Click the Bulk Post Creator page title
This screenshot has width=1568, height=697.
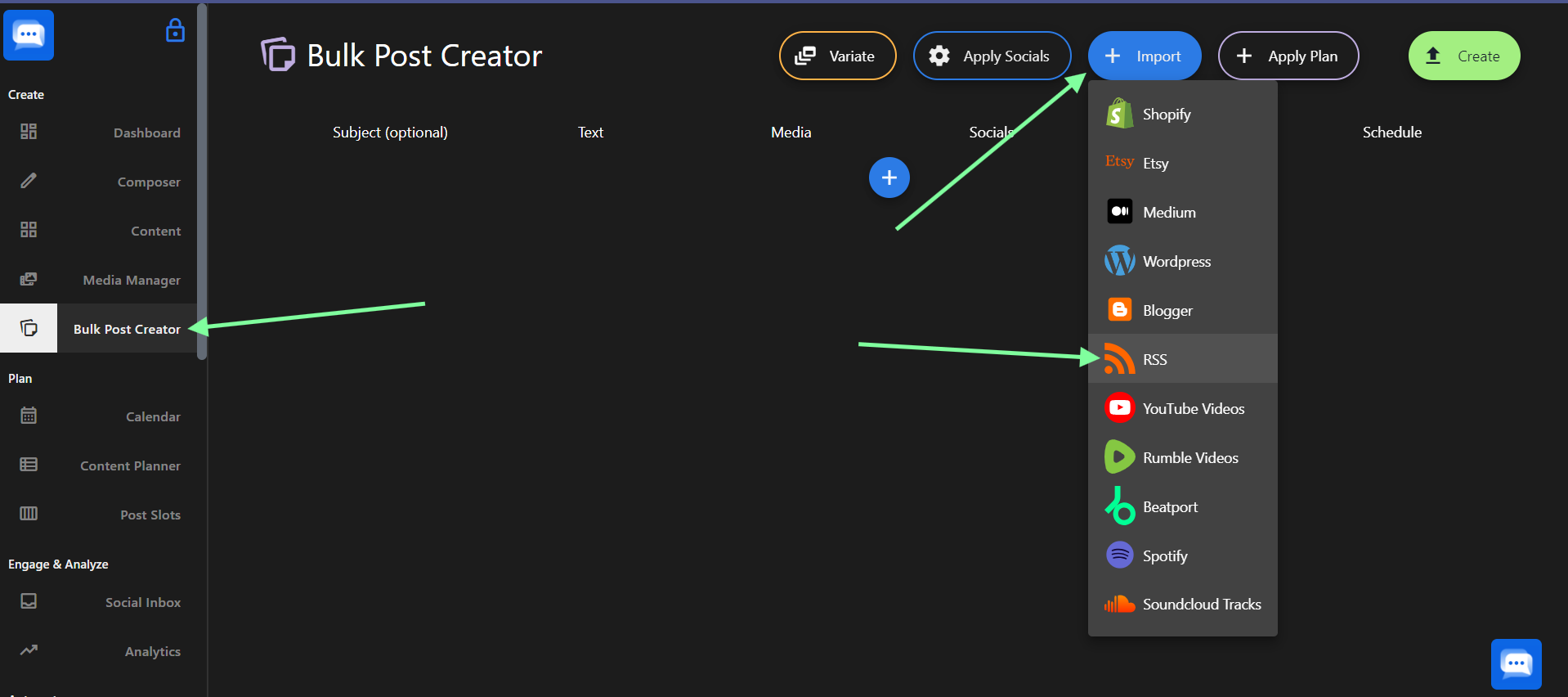point(424,56)
